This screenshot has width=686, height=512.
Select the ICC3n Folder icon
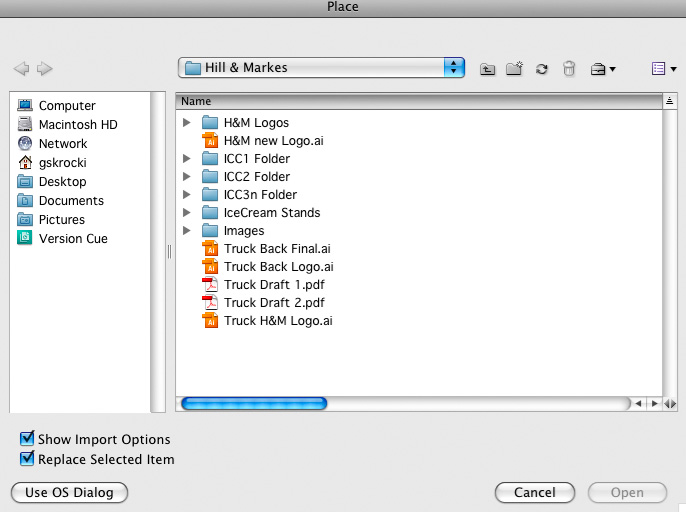pyautogui.click(x=210, y=194)
